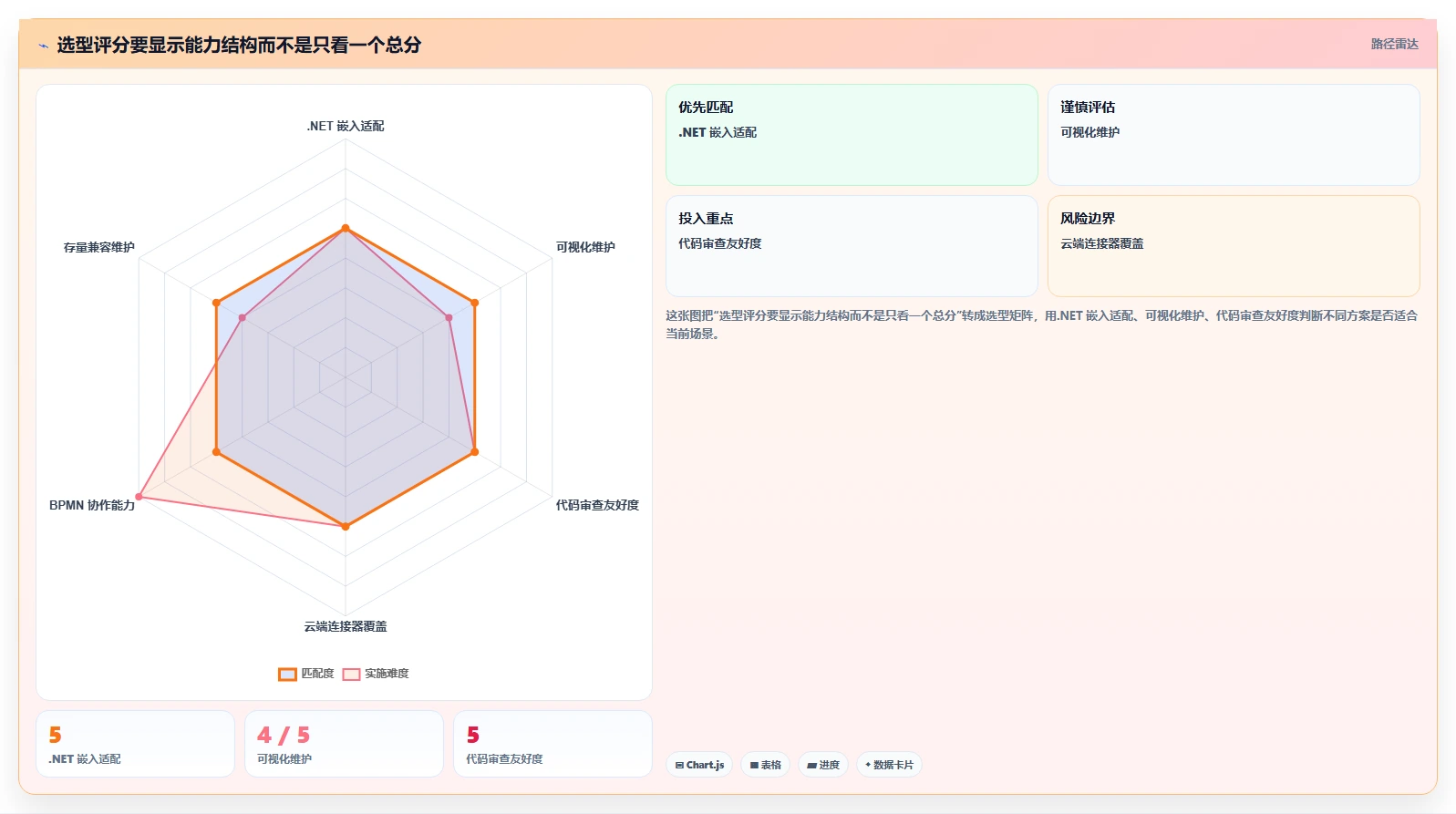
Task: Open the 风险边界 card
Action: coord(1234,246)
